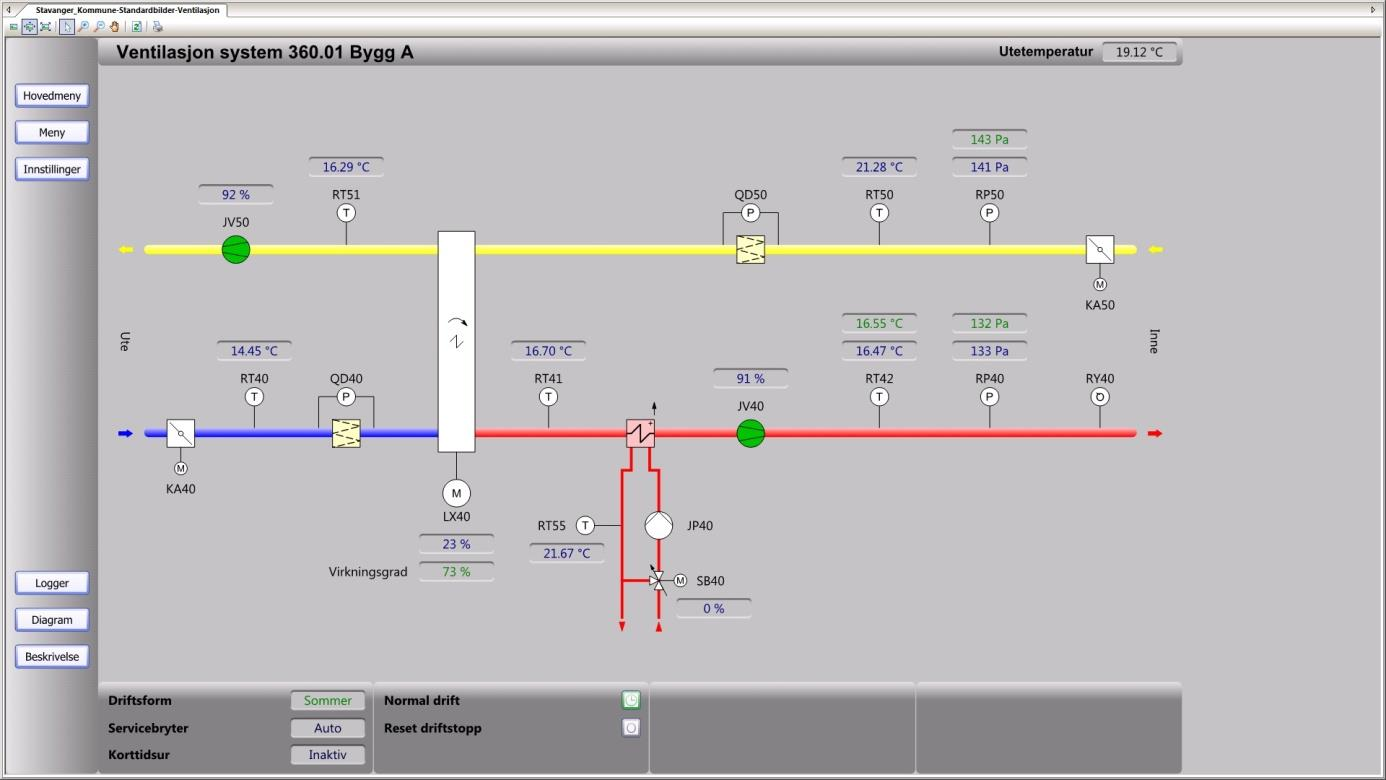This screenshot has height=780, width=1386.
Task: Click the JV50 92 % speed value
Action: tap(236, 195)
